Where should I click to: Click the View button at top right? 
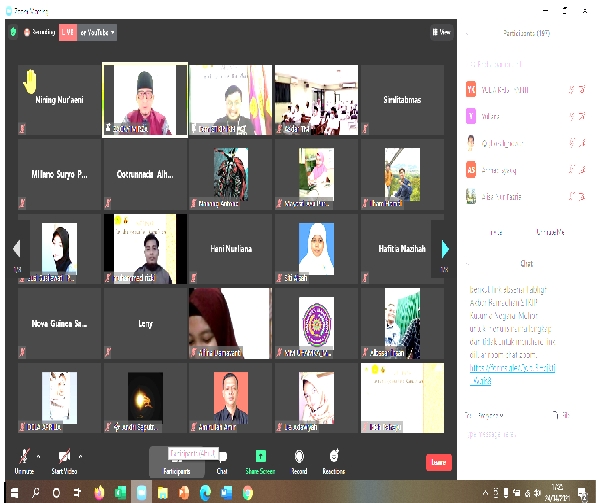coord(442,32)
